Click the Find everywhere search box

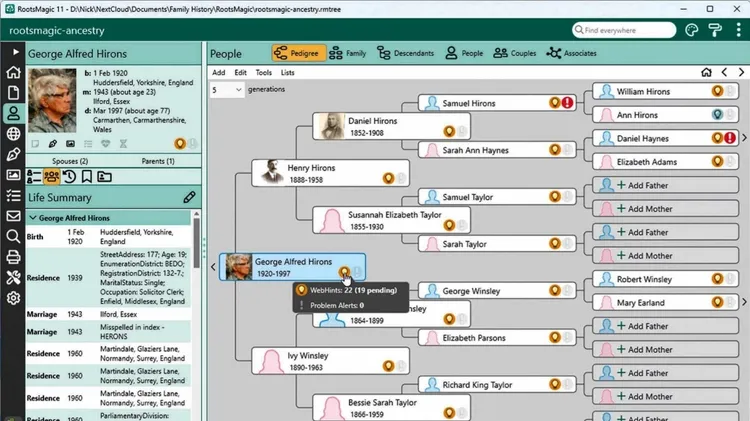[626, 30]
